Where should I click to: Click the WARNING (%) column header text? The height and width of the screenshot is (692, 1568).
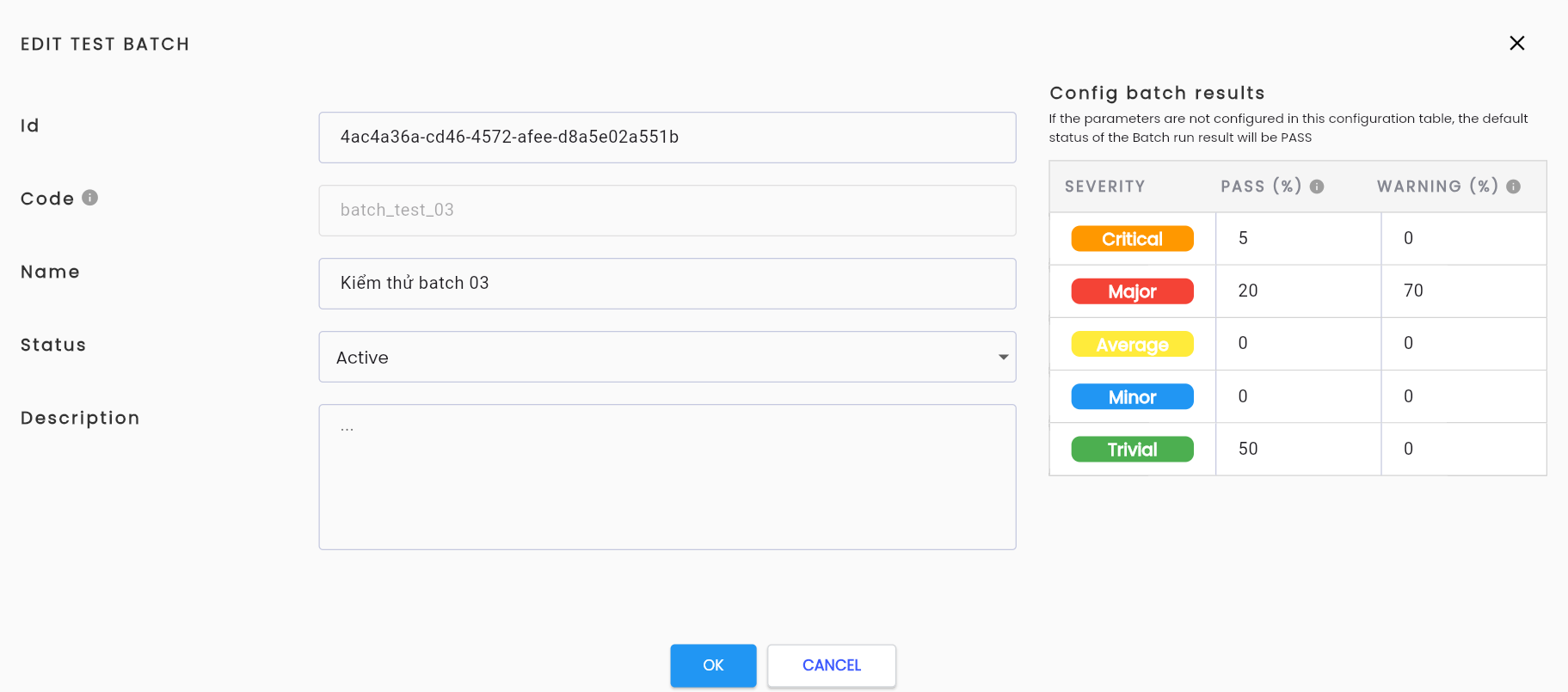pos(1437,187)
